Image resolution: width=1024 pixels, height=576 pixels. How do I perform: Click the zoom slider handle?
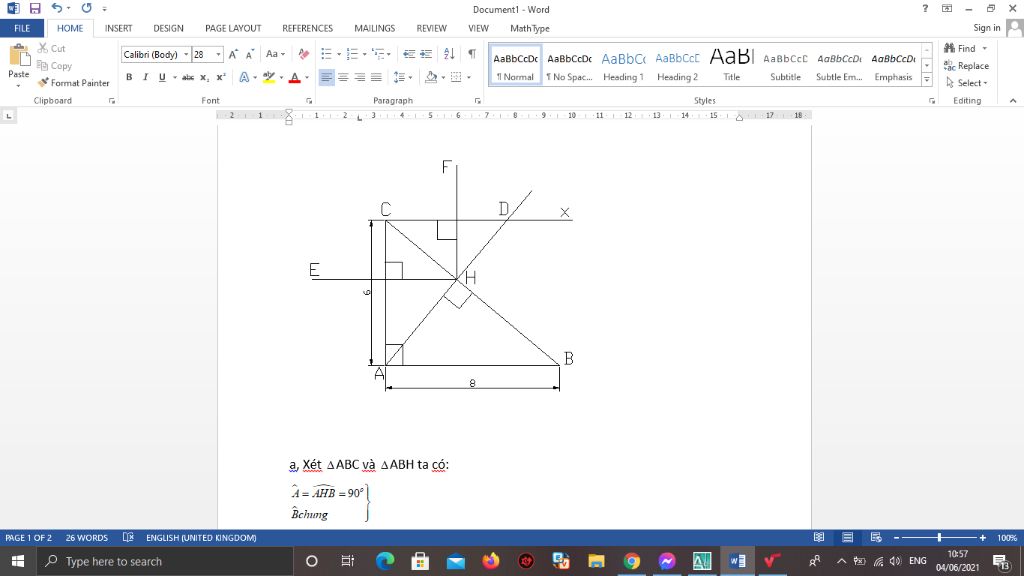pyautogui.click(x=939, y=537)
